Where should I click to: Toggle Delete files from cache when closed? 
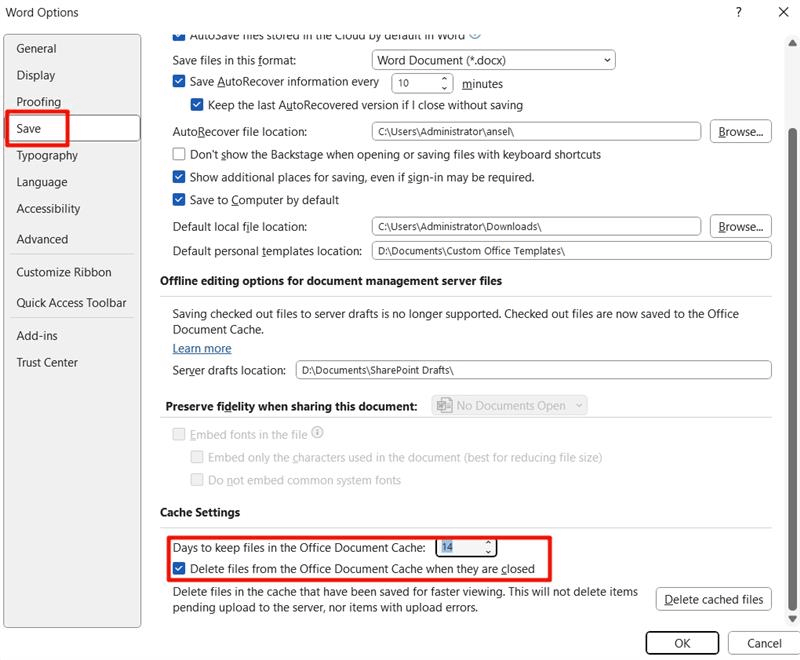(x=179, y=568)
